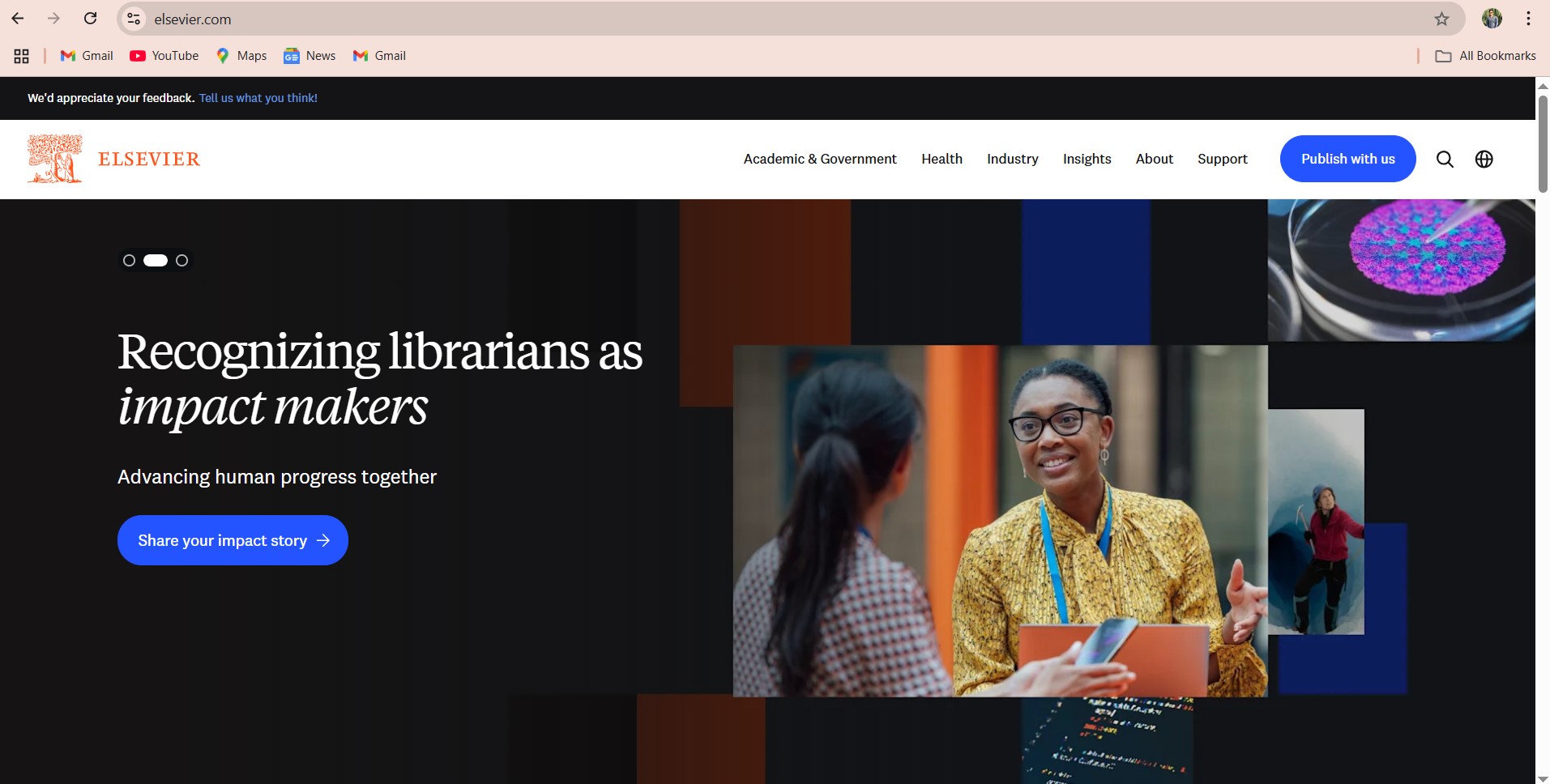Go back using the browser back arrow
The image size is (1550, 784).
[18, 19]
